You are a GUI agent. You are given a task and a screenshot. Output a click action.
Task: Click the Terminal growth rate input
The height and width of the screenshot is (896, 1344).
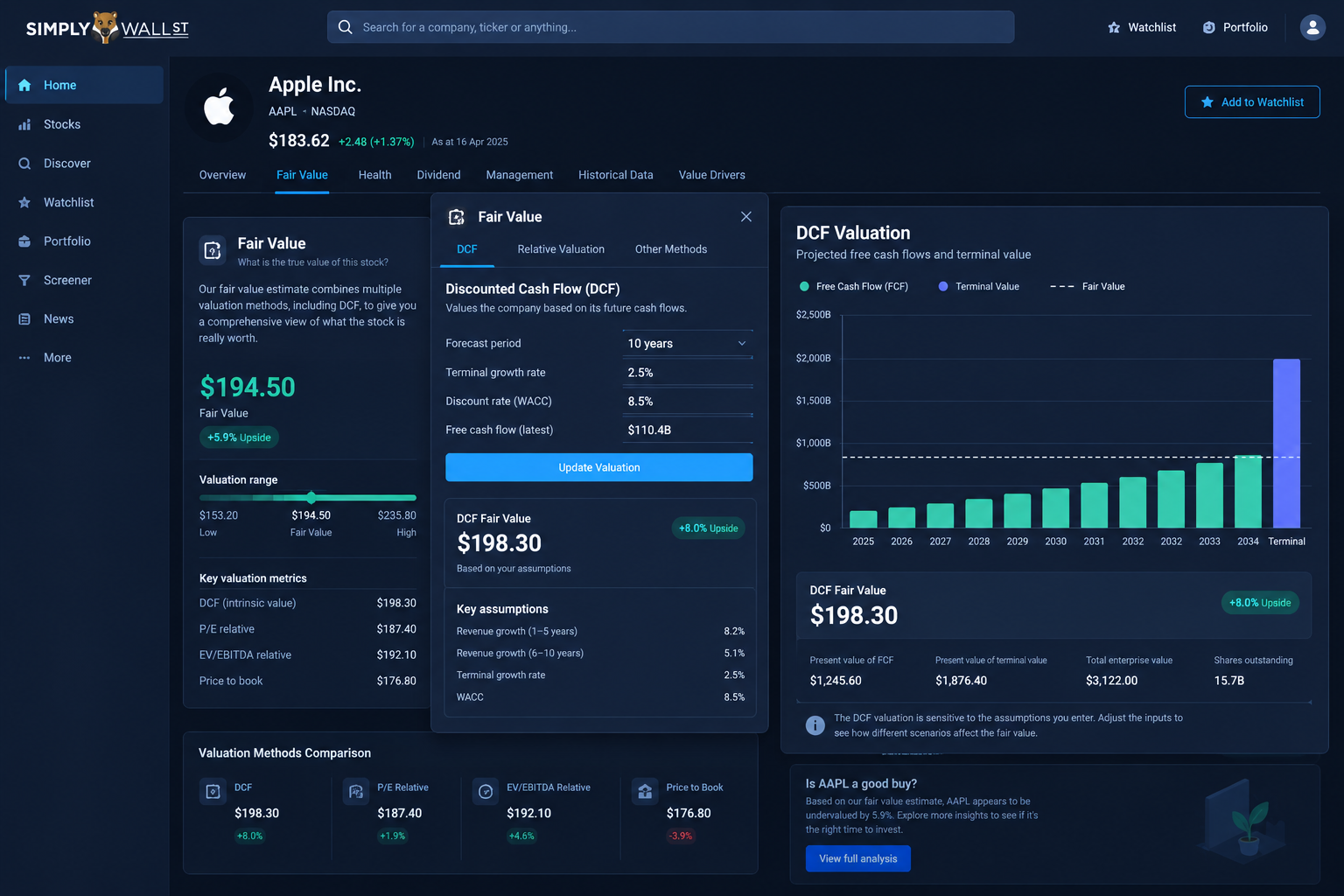pos(688,373)
